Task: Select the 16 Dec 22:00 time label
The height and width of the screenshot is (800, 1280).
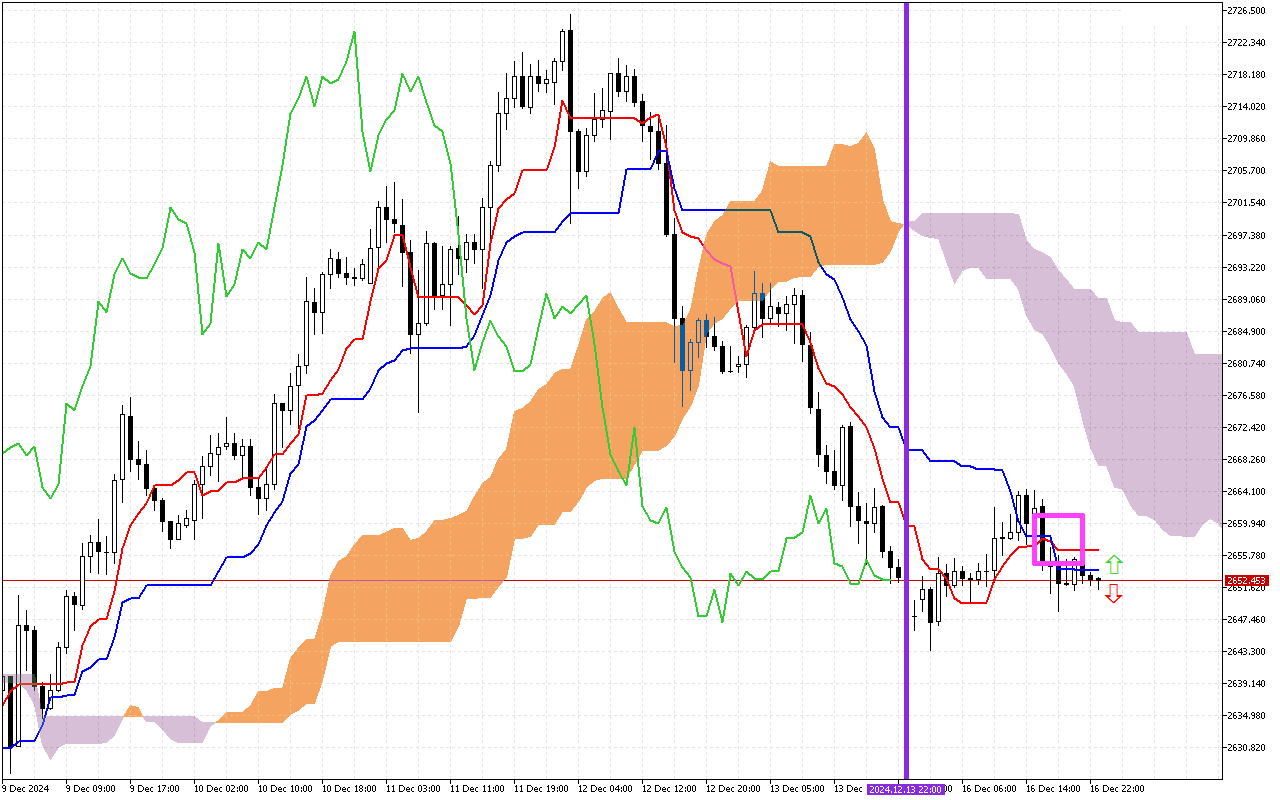Action: pos(1119,789)
